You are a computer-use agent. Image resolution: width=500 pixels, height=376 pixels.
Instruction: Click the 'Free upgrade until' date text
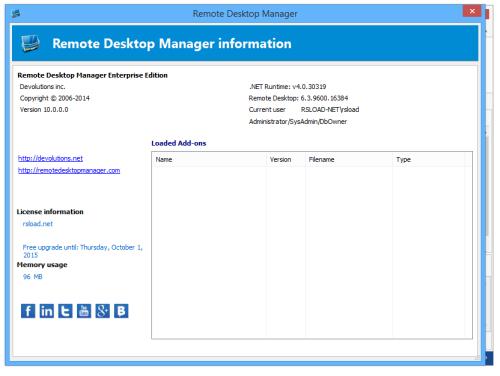(x=82, y=251)
